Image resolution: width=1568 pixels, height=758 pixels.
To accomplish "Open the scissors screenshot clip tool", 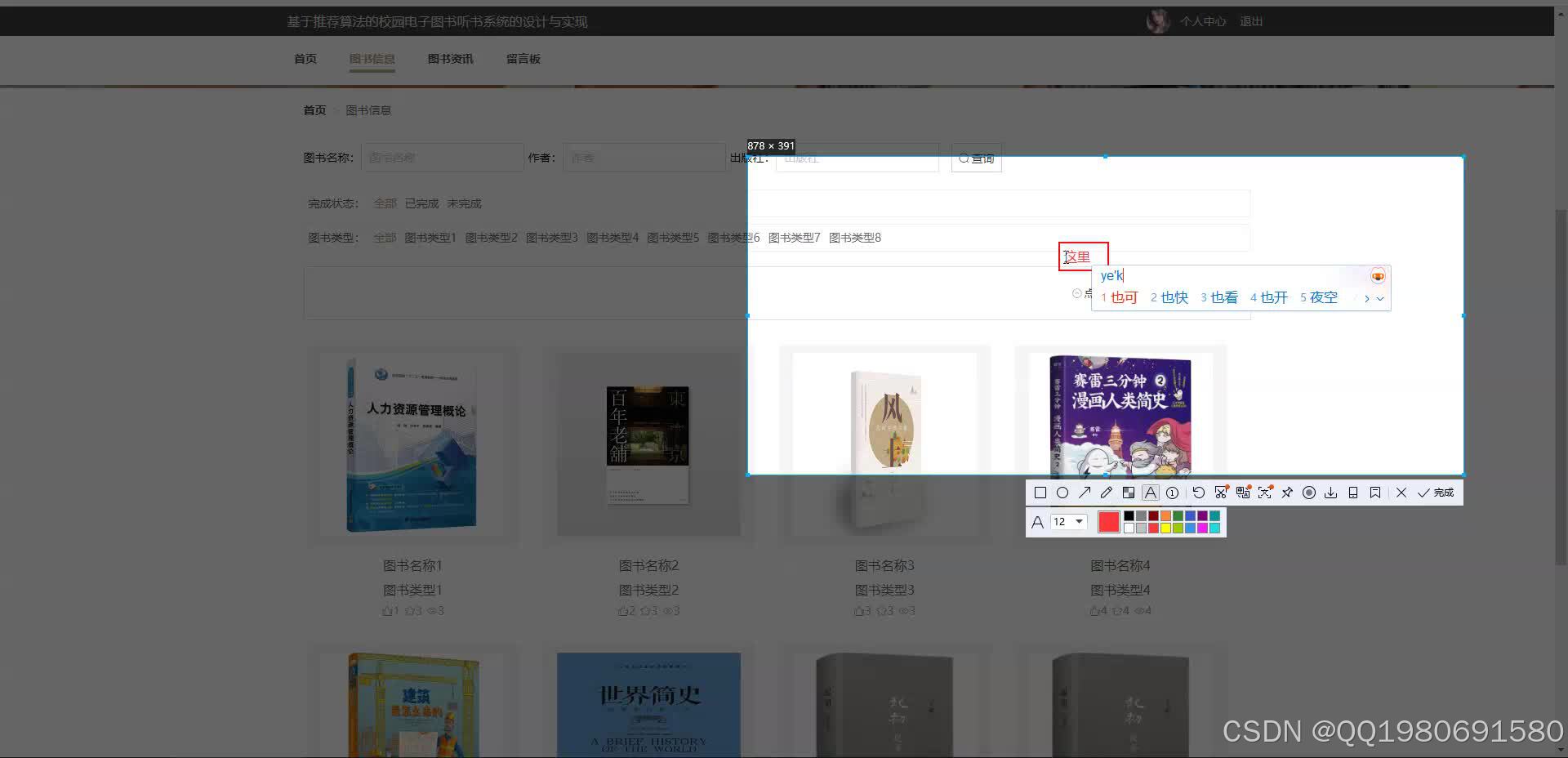I will (1221, 493).
